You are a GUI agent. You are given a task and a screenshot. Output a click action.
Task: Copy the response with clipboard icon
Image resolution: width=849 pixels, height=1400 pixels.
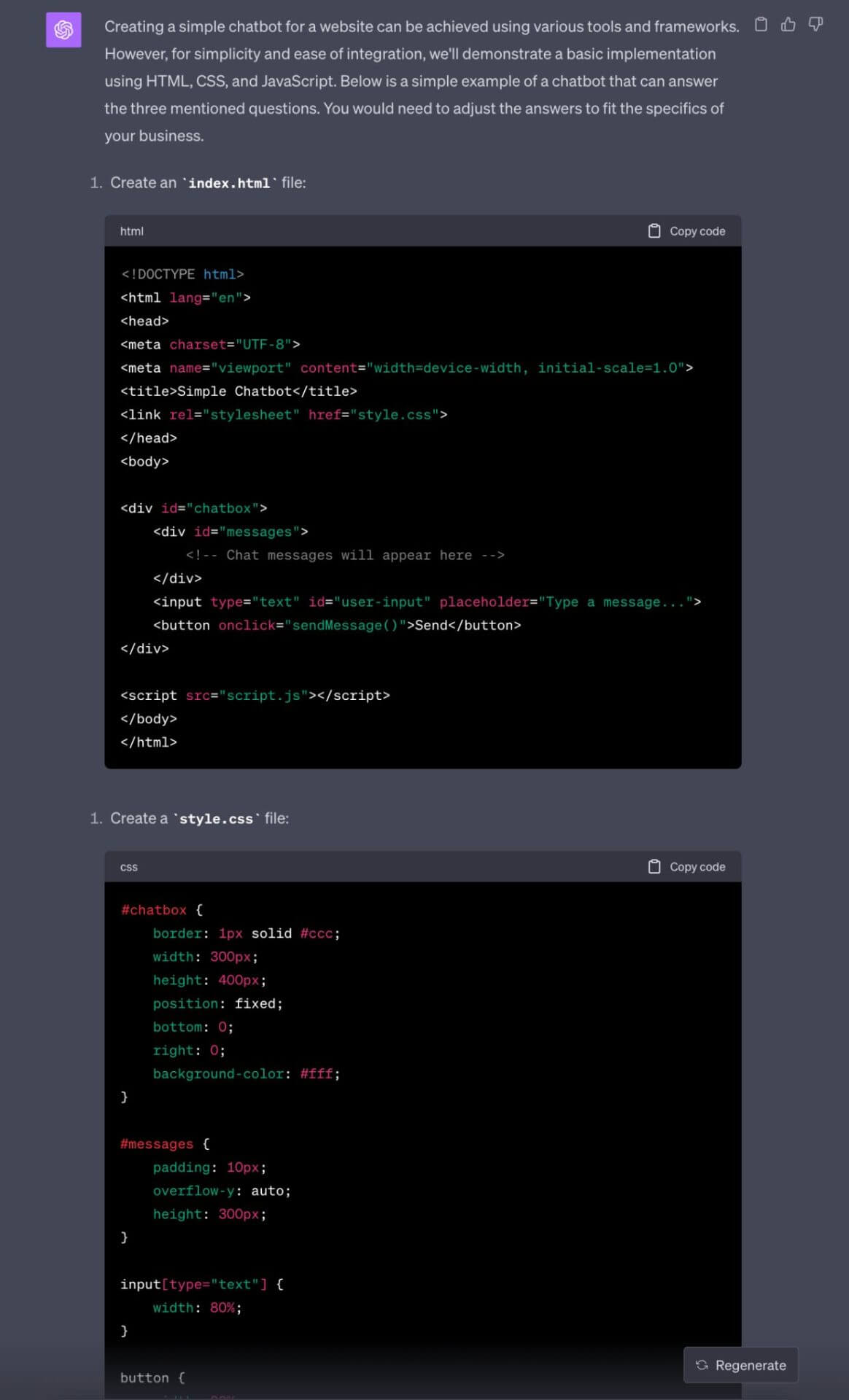click(761, 24)
